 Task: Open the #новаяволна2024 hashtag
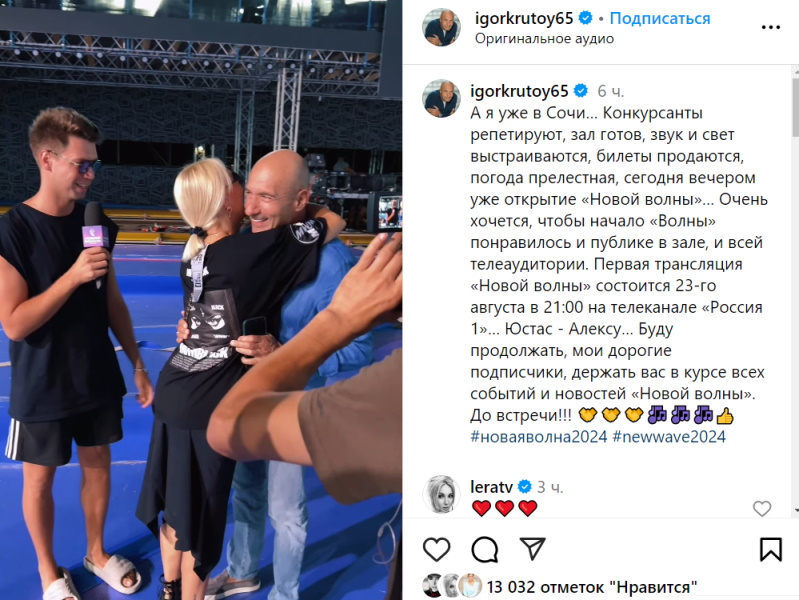coord(539,437)
